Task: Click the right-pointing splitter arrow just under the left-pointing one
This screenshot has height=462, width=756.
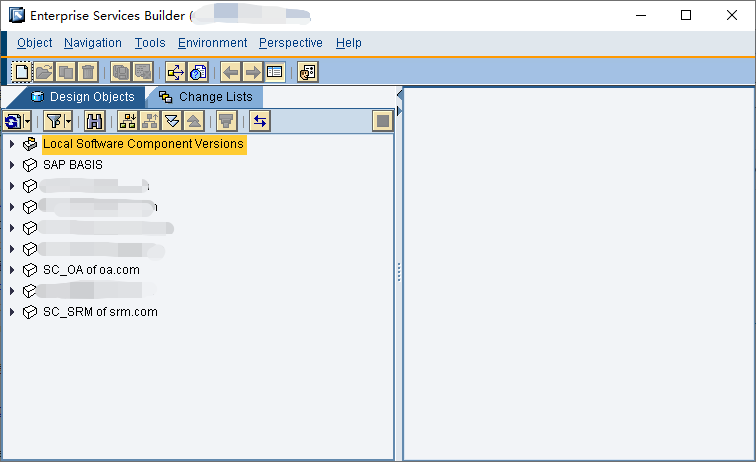Action: click(399, 111)
